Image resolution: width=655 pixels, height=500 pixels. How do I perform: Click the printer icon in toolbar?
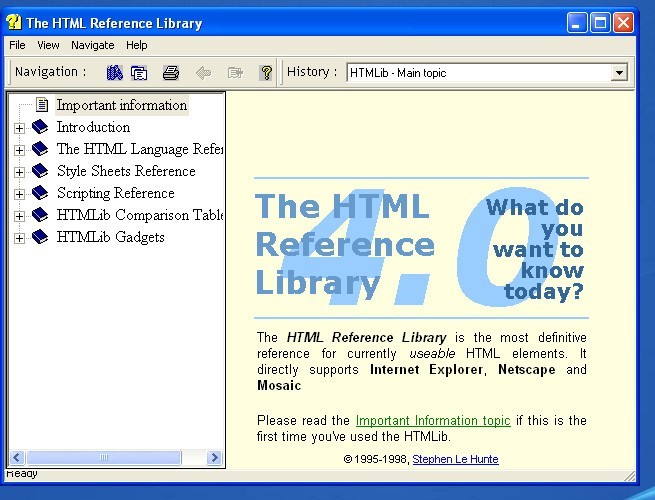[171, 73]
